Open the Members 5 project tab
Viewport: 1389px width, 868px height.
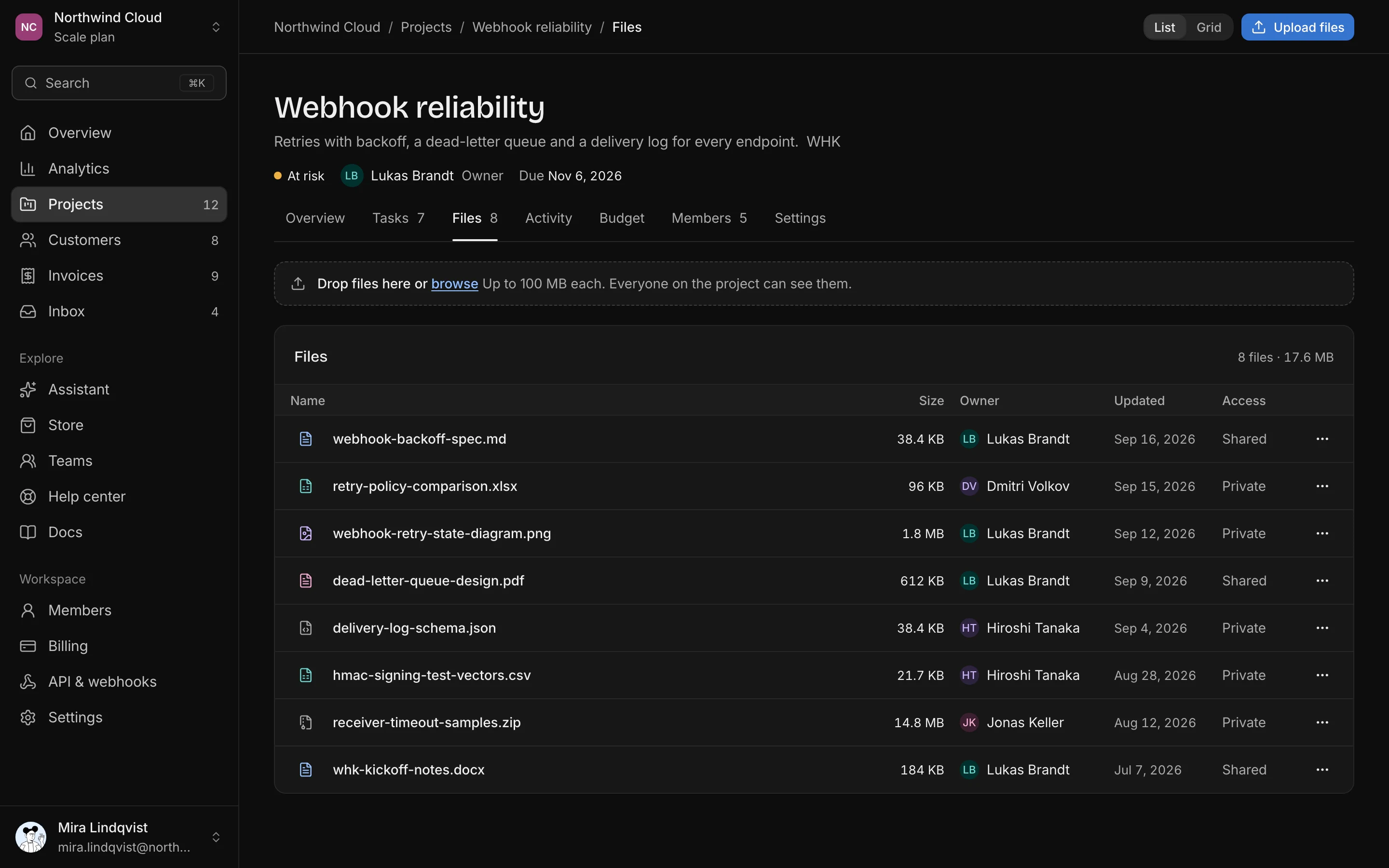(709, 218)
